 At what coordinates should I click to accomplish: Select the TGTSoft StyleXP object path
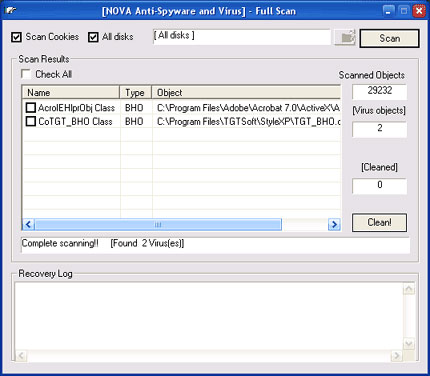pos(248,121)
